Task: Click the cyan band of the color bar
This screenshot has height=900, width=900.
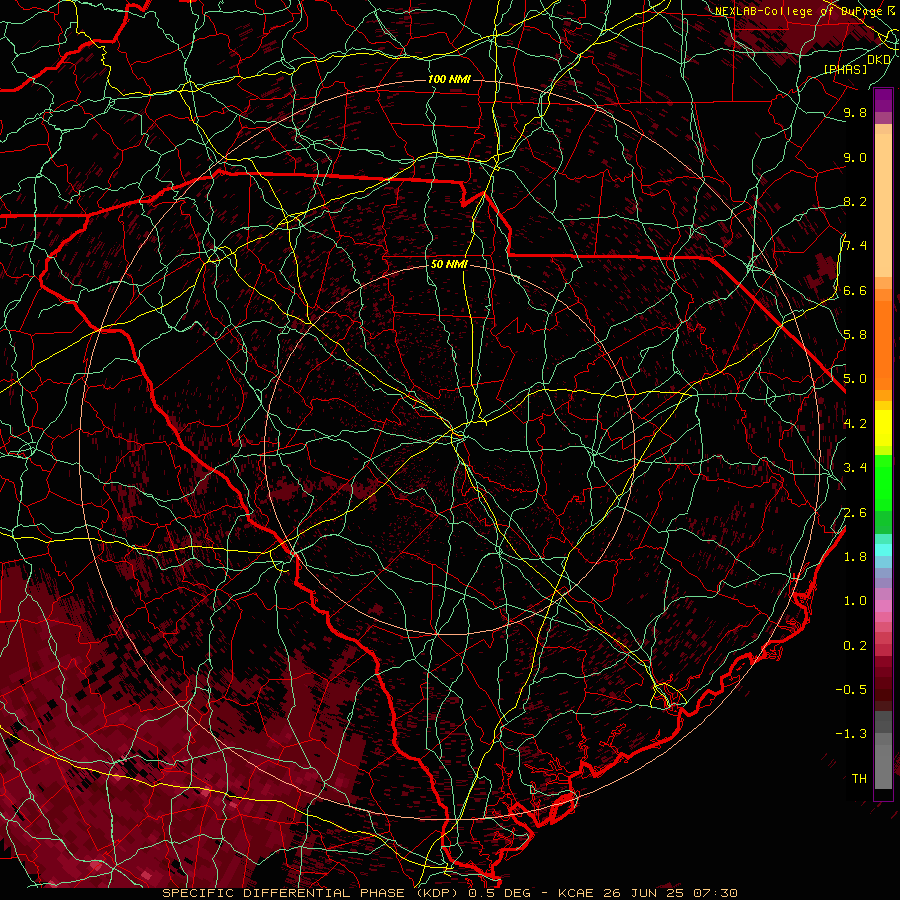Action: click(x=883, y=550)
